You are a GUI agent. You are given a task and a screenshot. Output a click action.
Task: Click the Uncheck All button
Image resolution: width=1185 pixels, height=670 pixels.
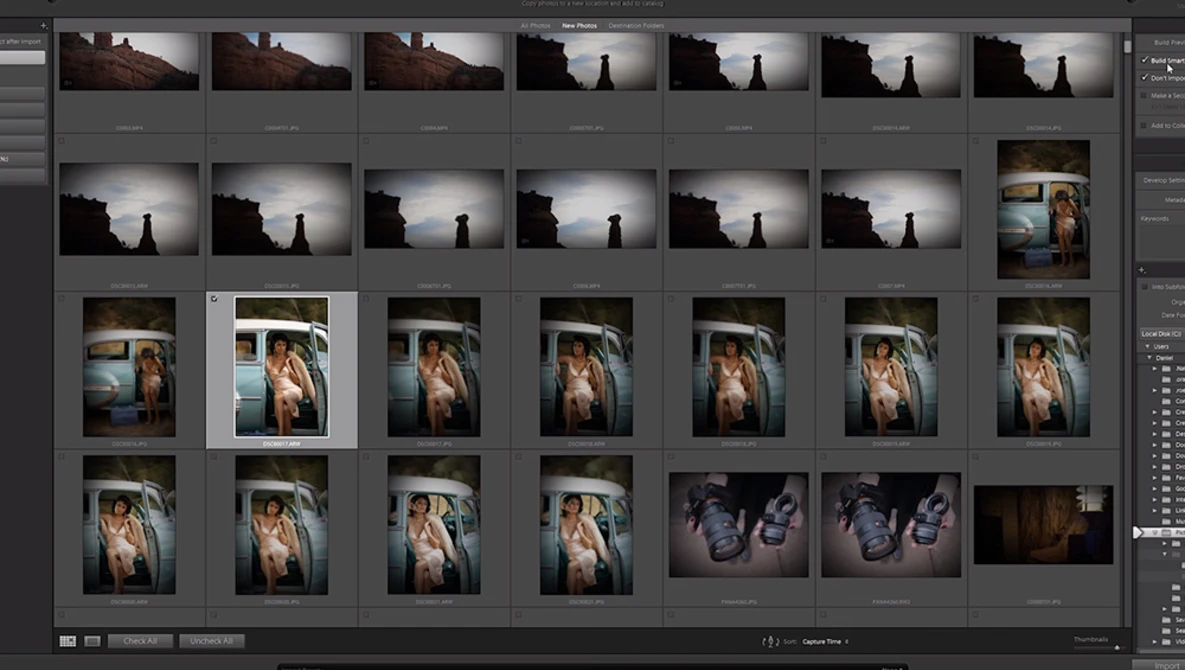tap(212, 641)
